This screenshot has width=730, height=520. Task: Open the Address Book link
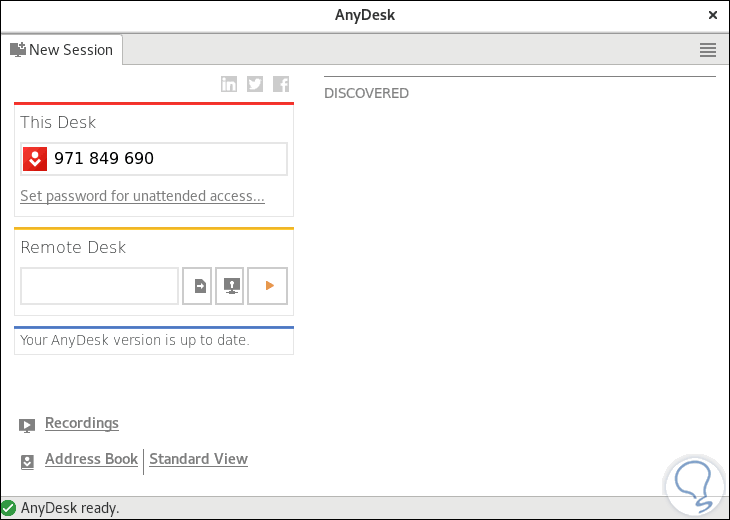91,459
